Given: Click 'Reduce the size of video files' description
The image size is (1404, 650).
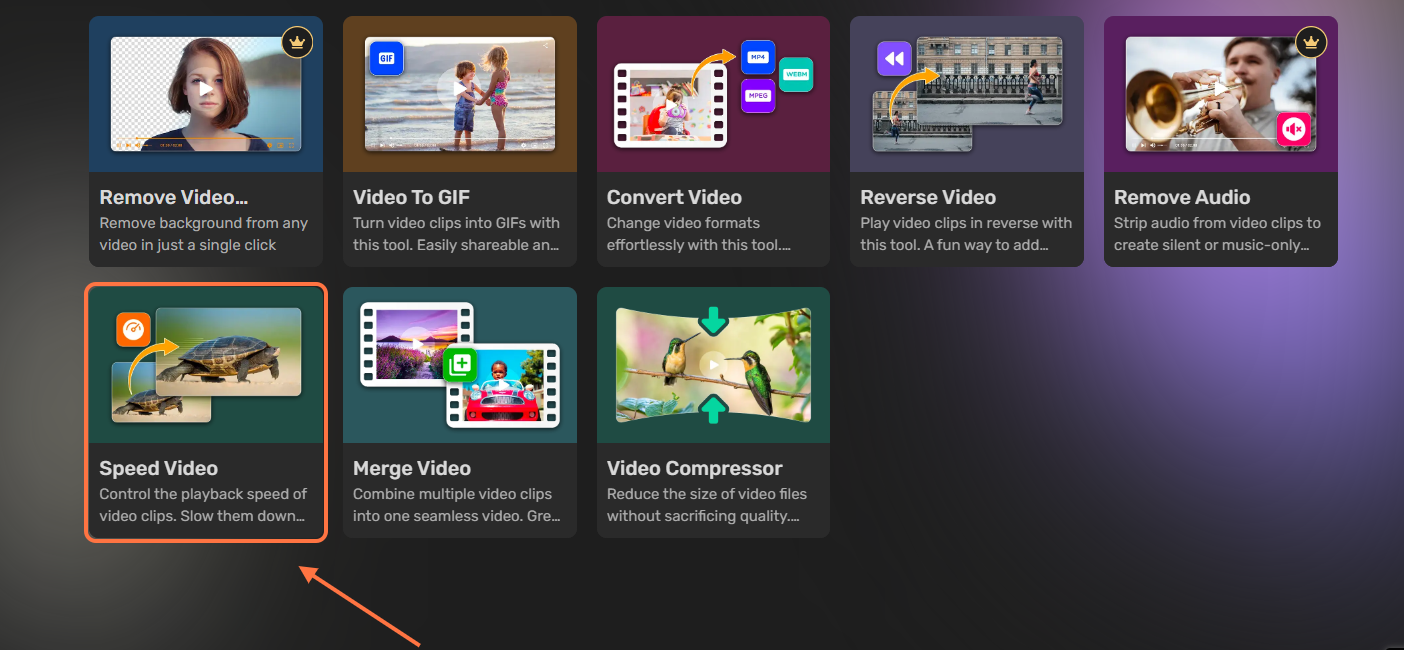Looking at the screenshot, I should click(707, 505).
